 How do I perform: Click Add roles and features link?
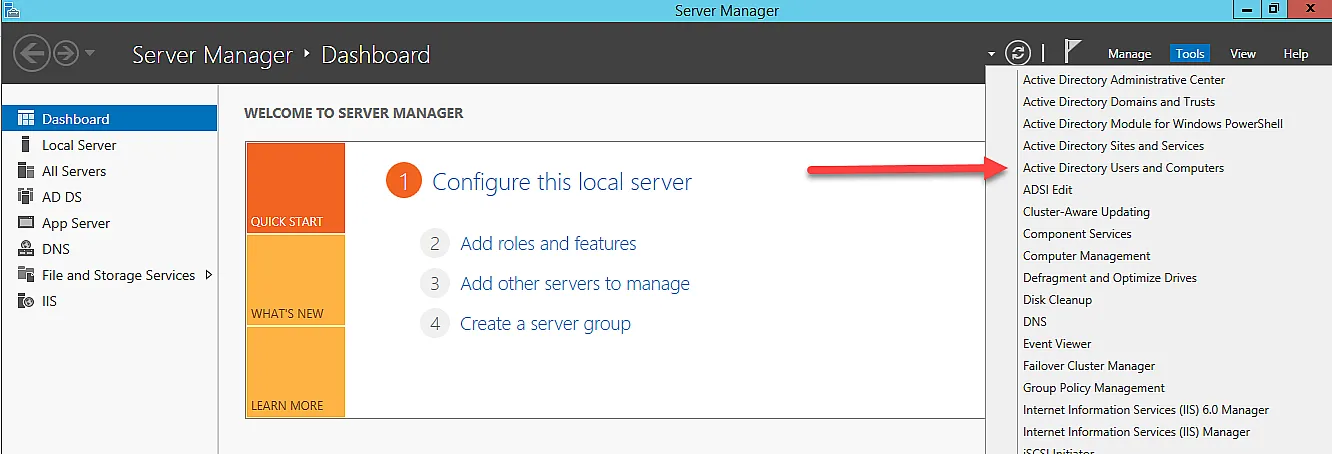pos(548,243)
